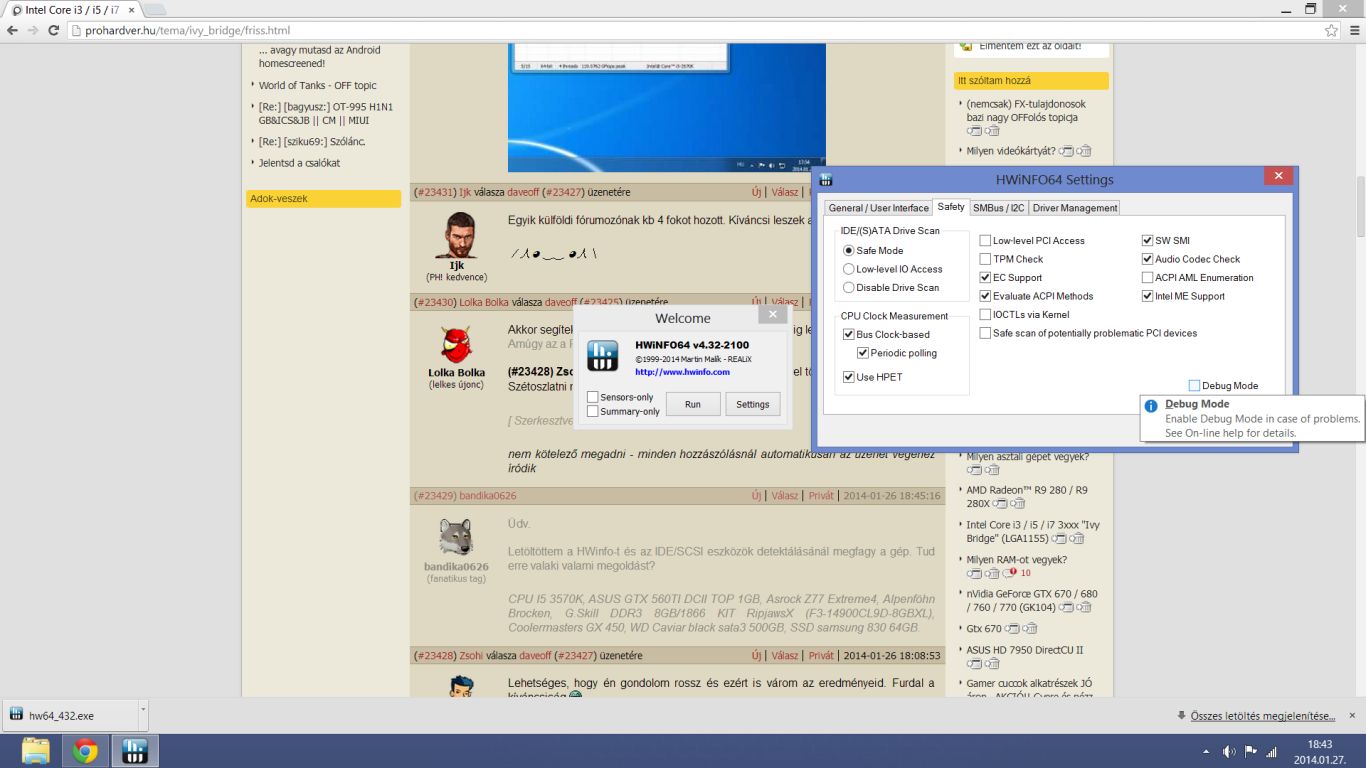Uncheck Audio Codec Check

click(1147, 259)
